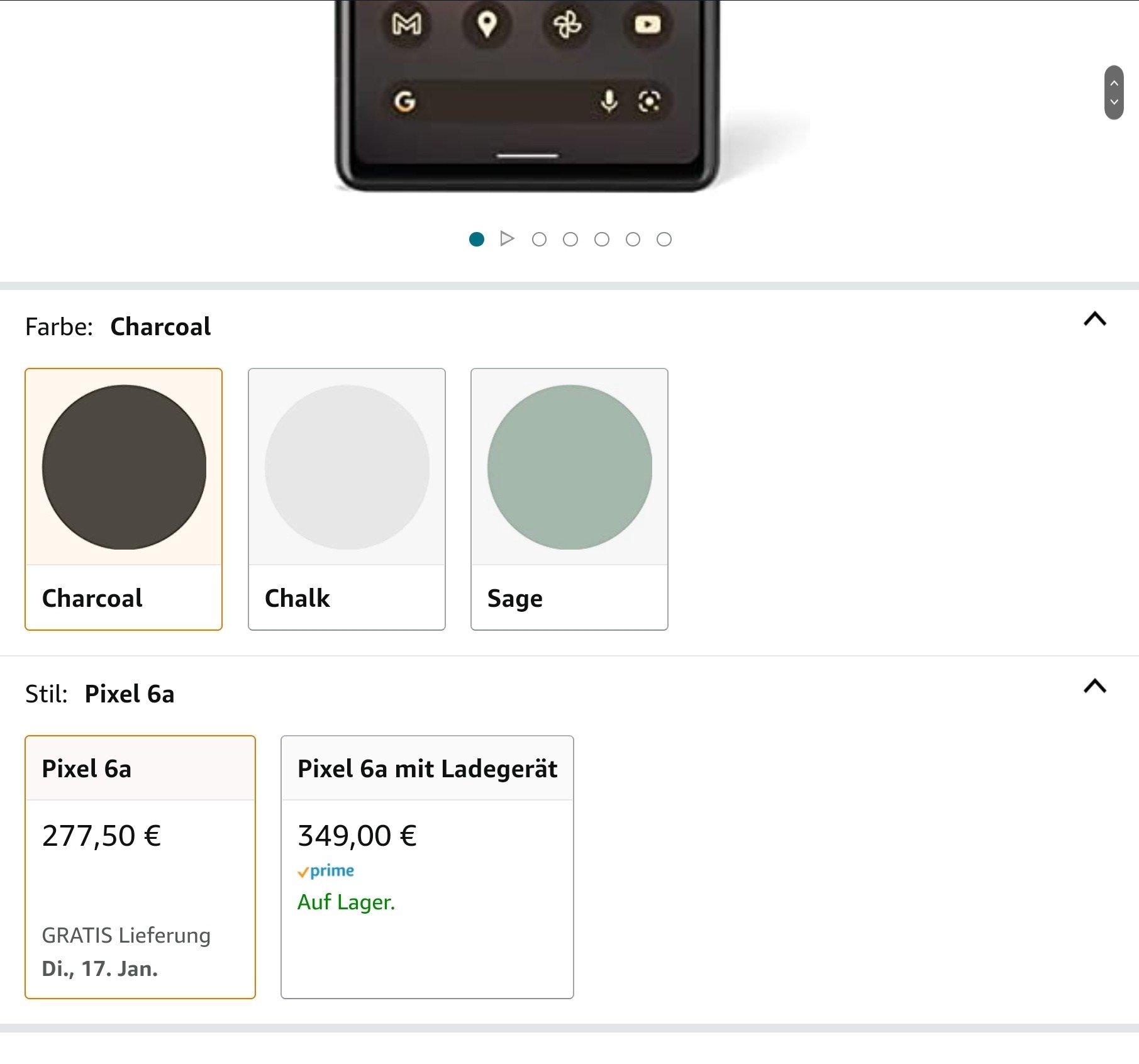This screenshot has height=1064, width=1139.
Task: Click the microphone icon in search bar
Action: [609, 101]
